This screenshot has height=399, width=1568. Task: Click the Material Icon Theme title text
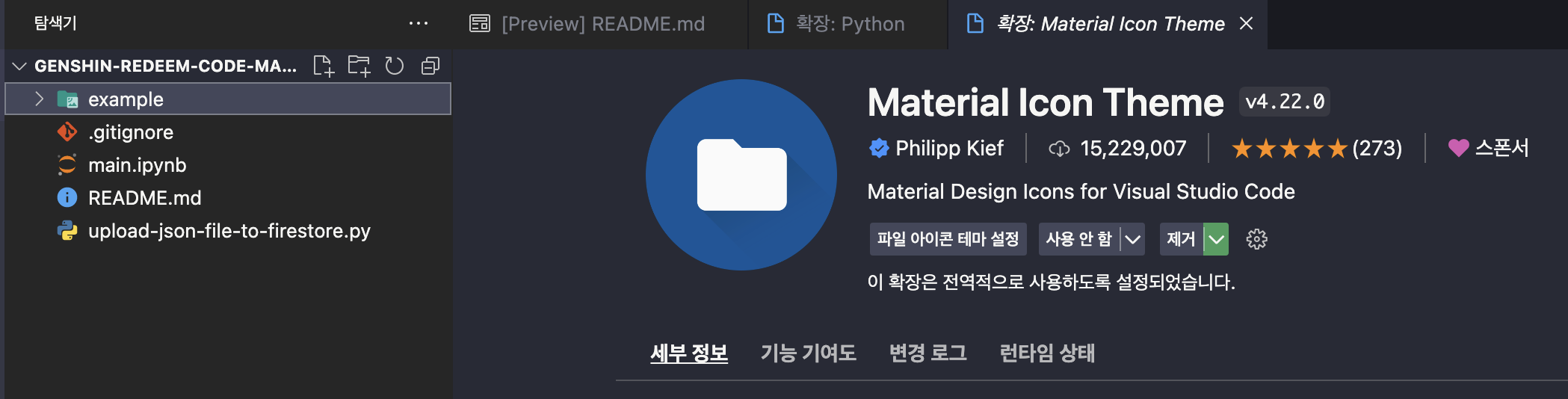pos(1046,102)
